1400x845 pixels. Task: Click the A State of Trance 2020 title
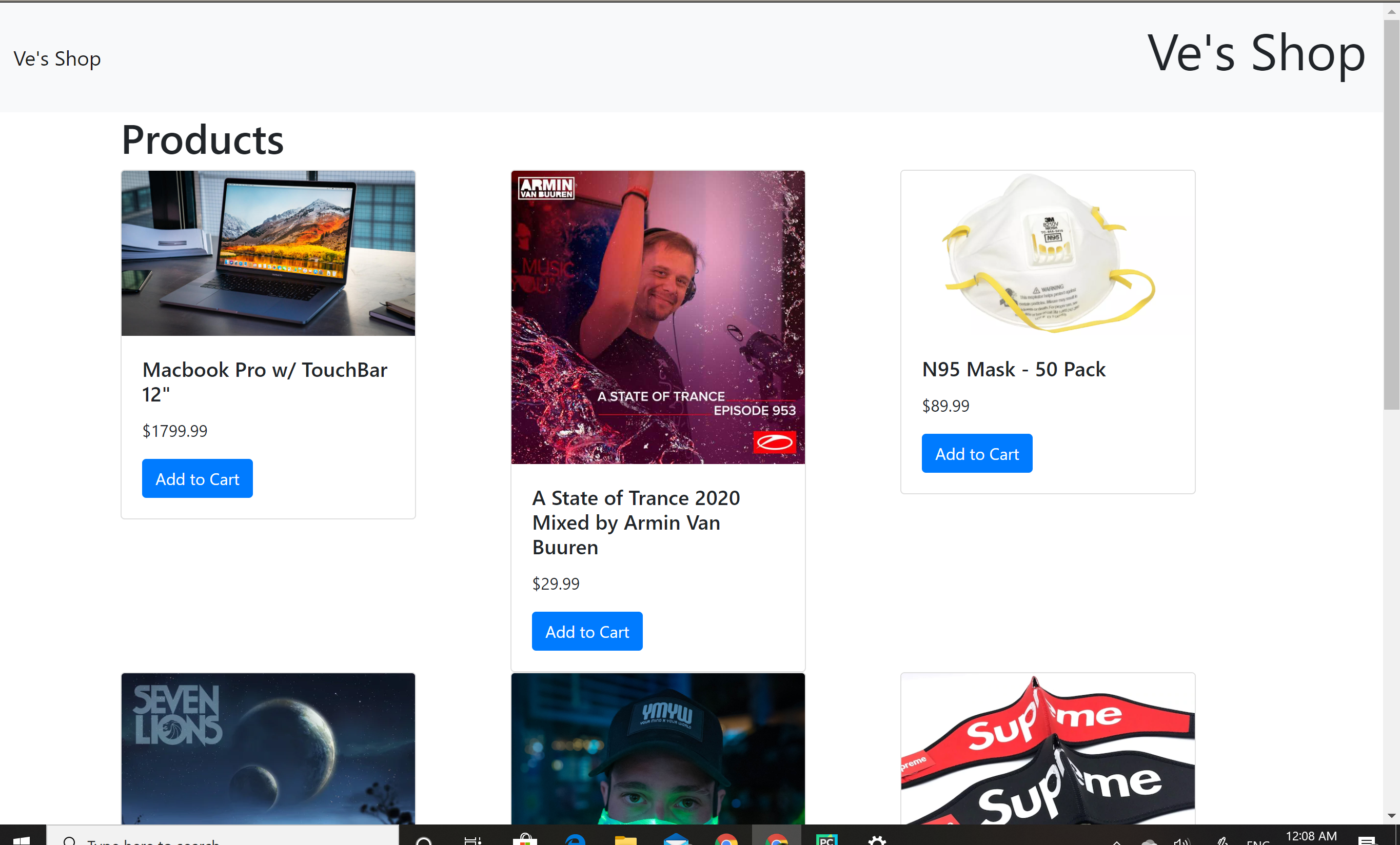636,522
